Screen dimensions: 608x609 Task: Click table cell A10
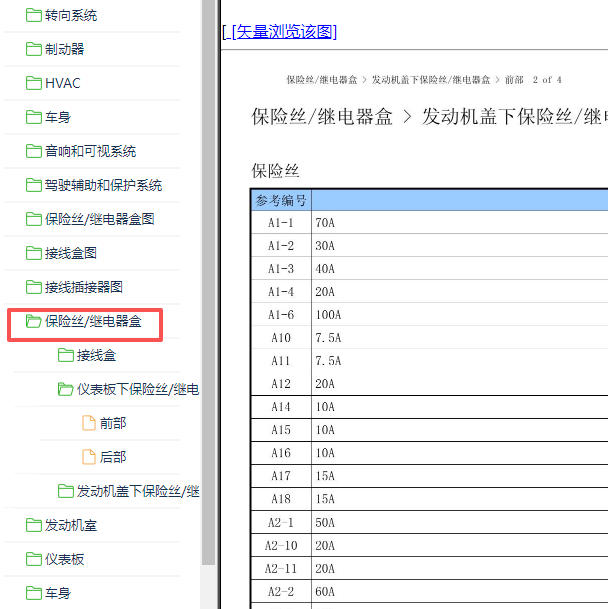point(281,338)
